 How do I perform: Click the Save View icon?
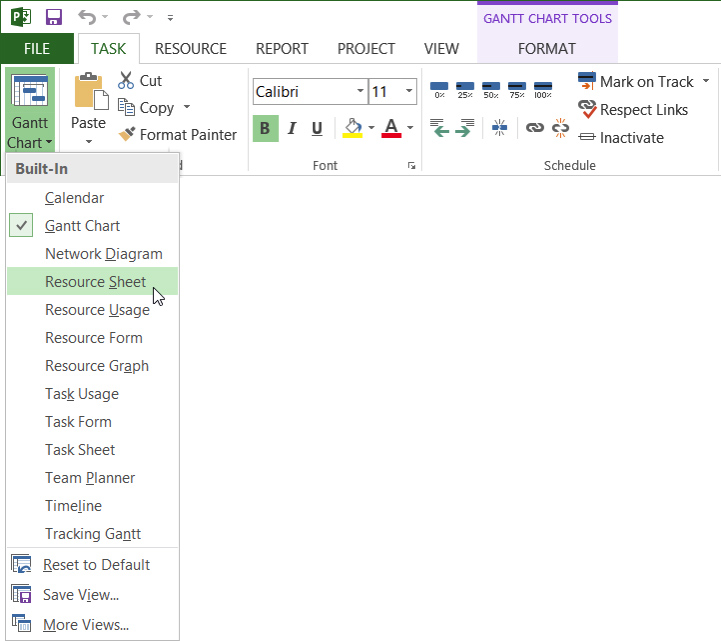pos(21,594)
